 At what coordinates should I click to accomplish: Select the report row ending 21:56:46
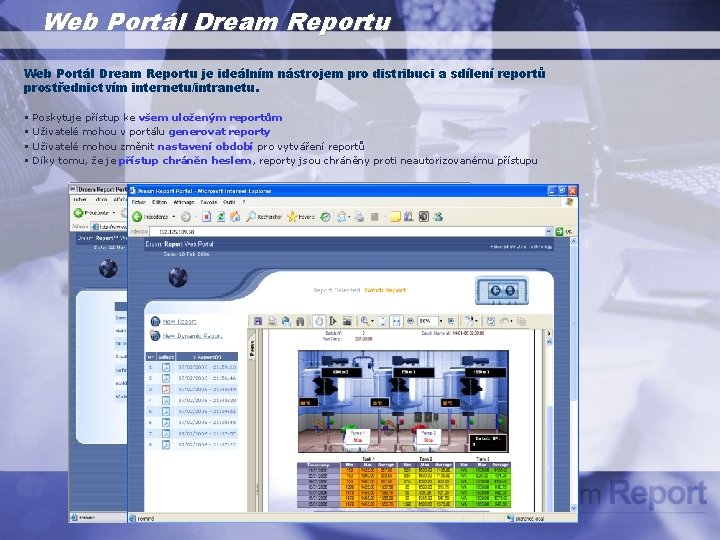click(192, 378)
